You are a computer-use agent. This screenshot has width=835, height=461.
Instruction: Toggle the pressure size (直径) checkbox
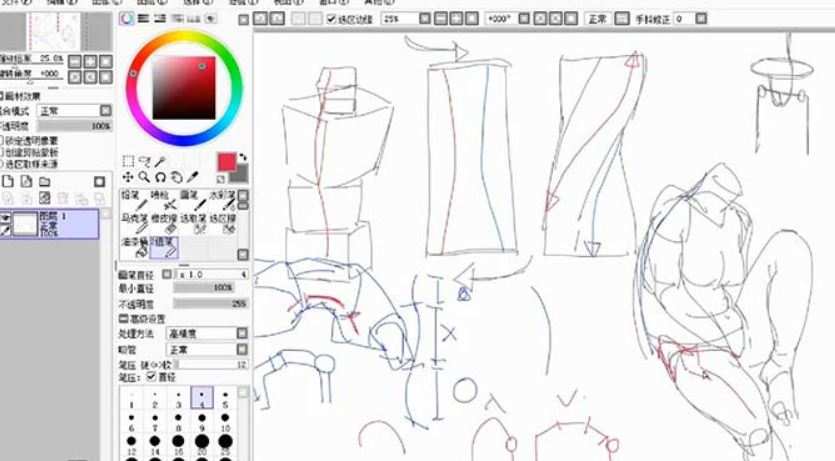pyautogui.click(x=152, y=377)
